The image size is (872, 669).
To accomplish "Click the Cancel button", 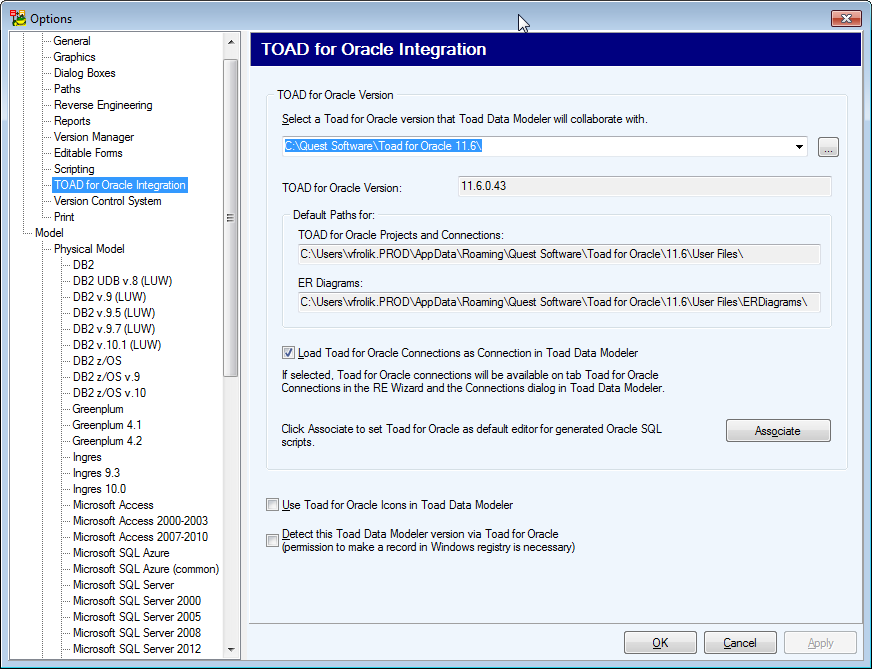I will (740, 643).
